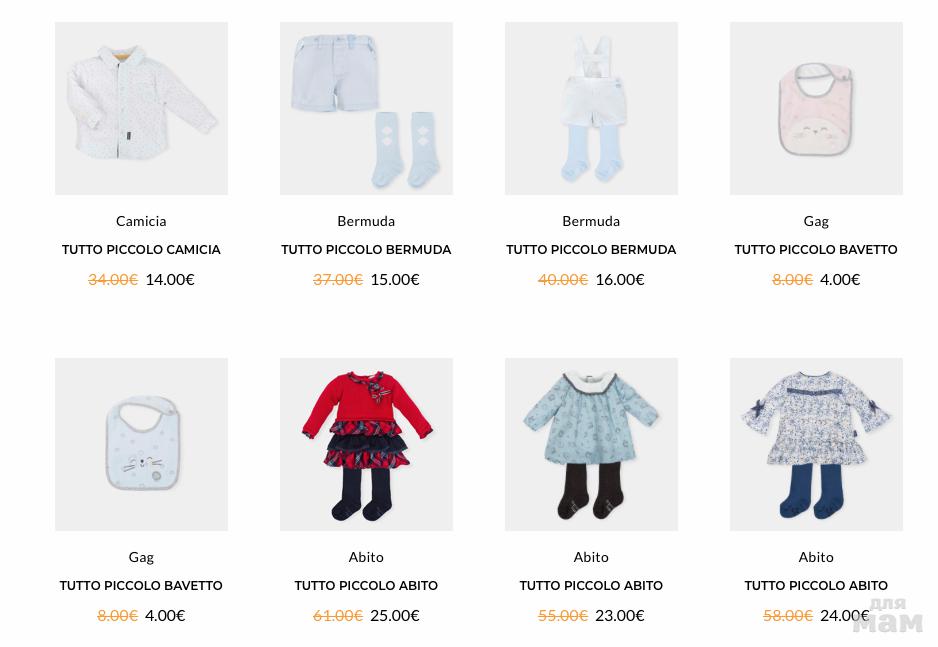Image resolution: width=938 pixels, height=647 pixels.
Task: Click the 14.00€ sale price
Action: tap(170, 279)
